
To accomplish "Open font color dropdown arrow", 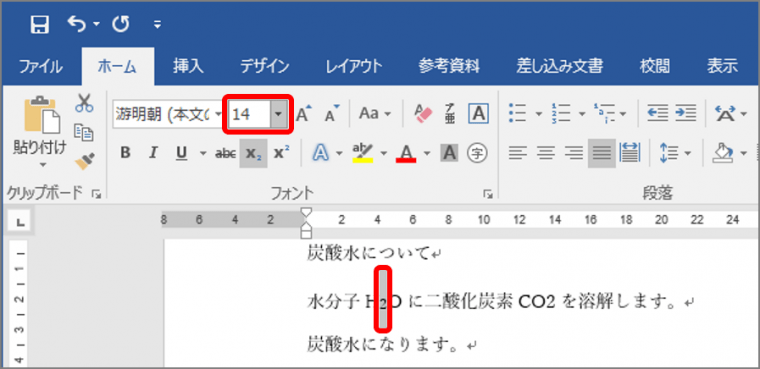I will click(x=427, y=154).
